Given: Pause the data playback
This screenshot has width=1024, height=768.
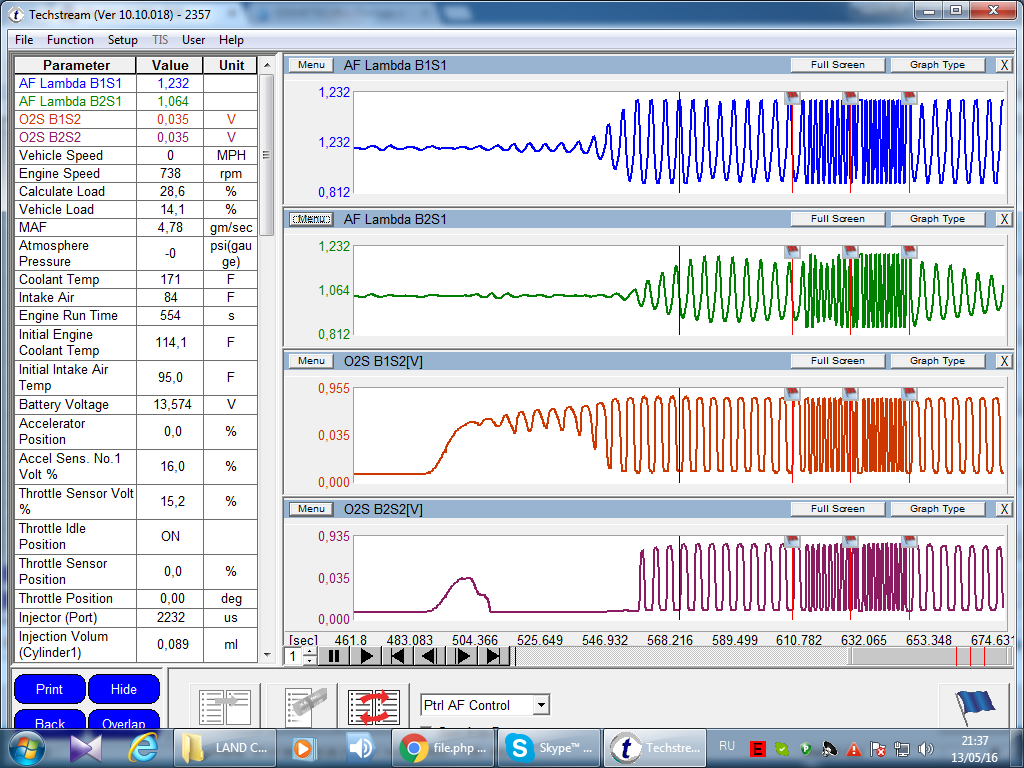Looking at the screenshot, I should 334,656.
